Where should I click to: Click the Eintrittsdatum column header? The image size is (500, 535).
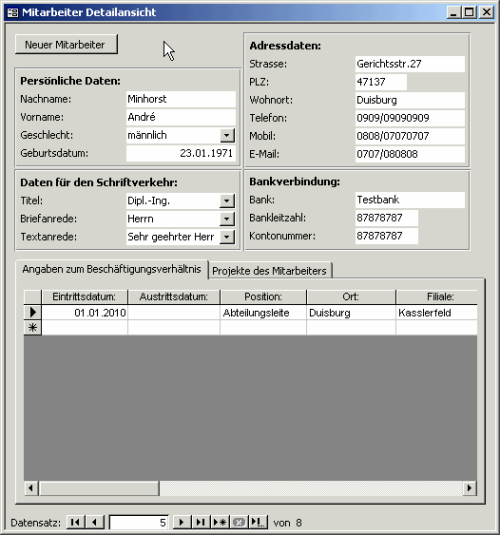click(84, 297)
